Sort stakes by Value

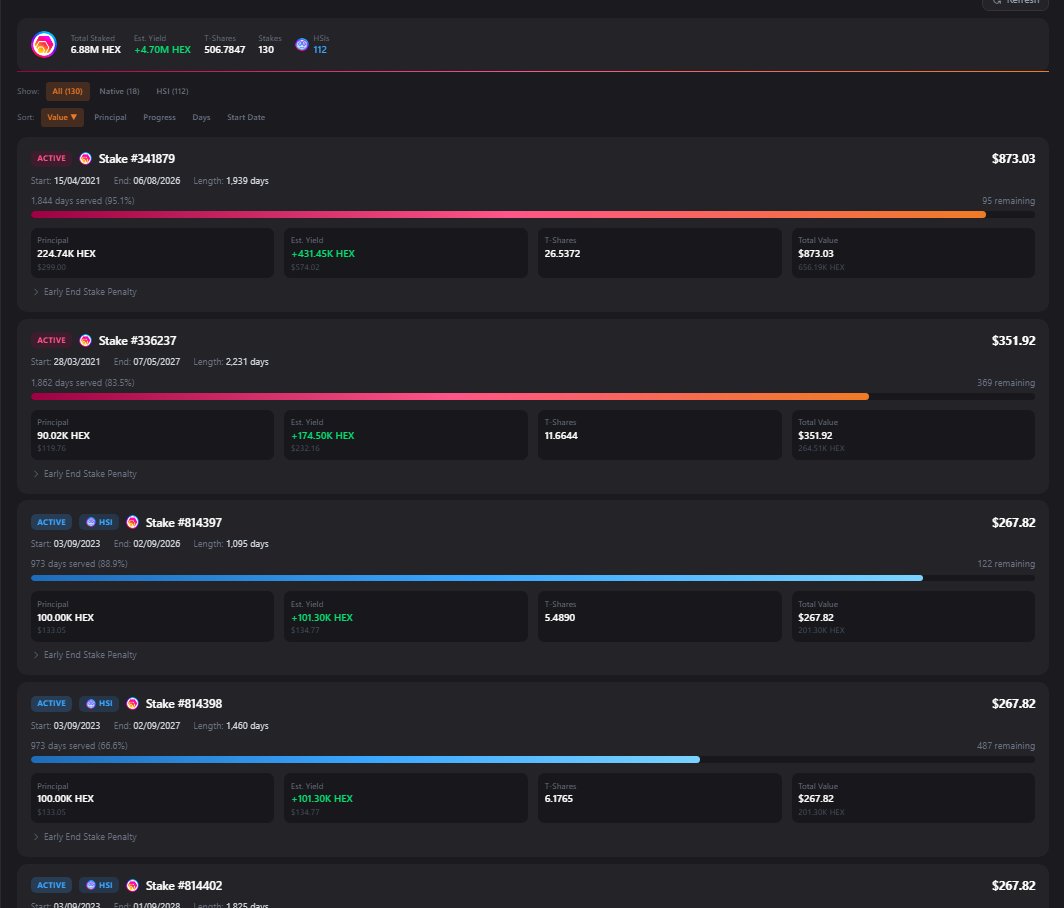(62, 117)
